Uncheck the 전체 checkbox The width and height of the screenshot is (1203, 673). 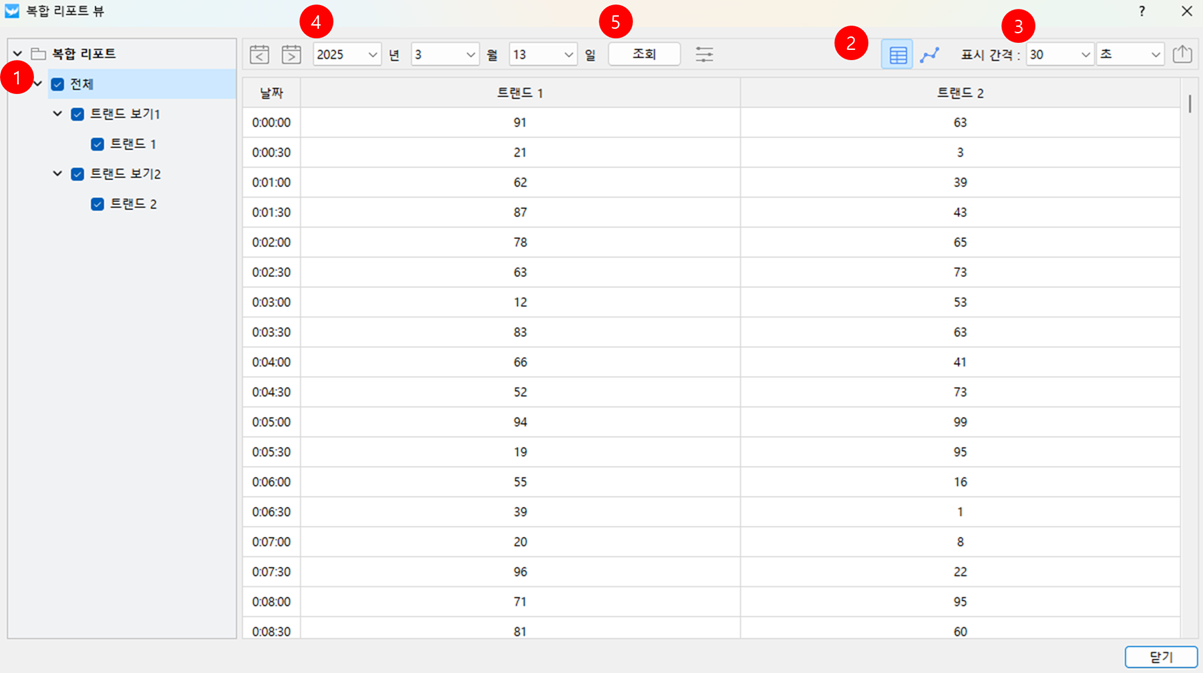(58, 84)
